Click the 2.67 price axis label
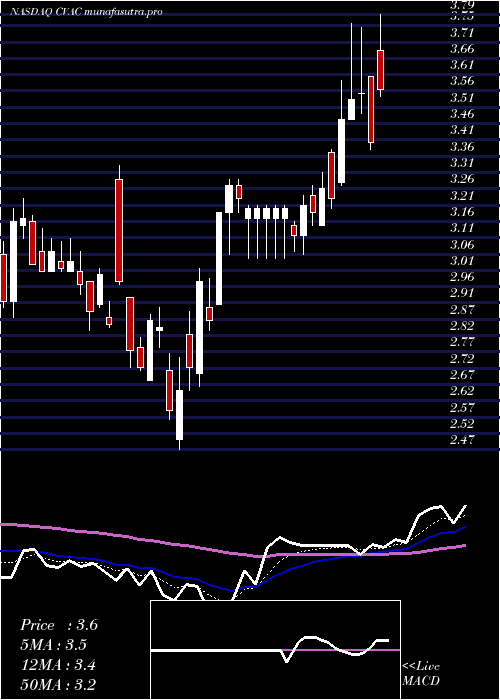Viewport: 500px width, 700px height. 461,375
